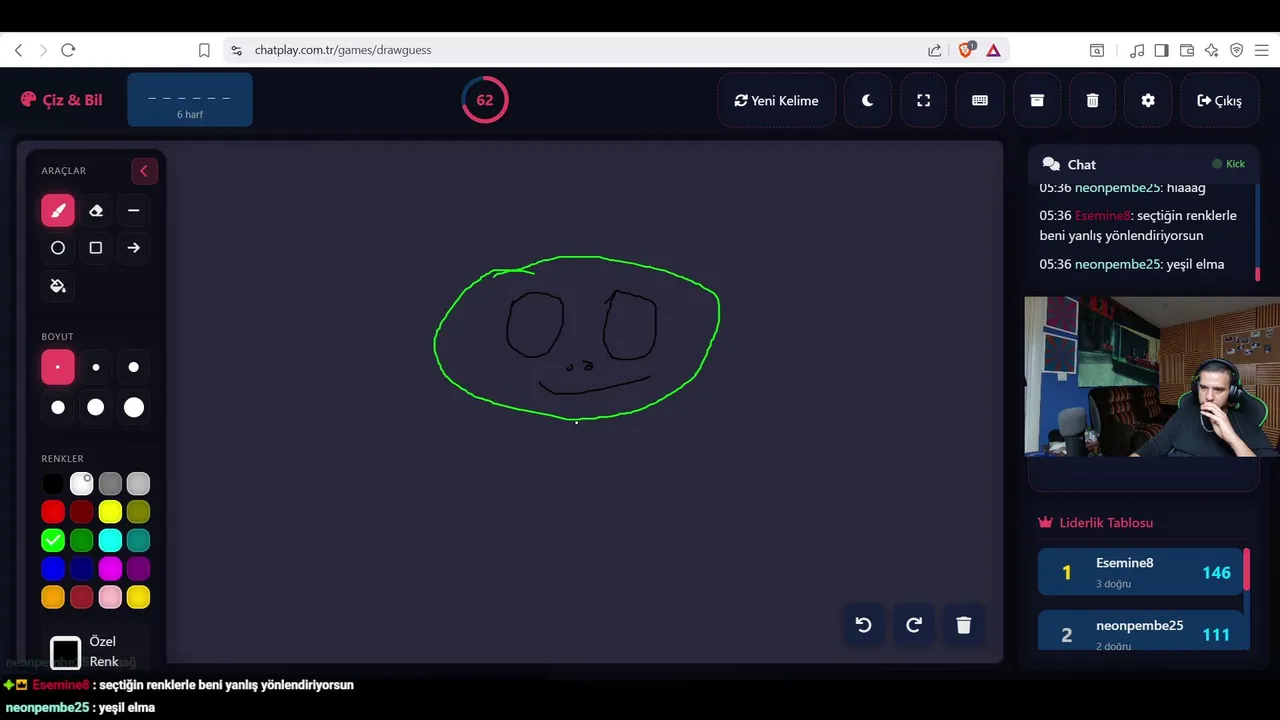Choose the second brush size dot
The image size is (1280, 720).
(96, 367)
